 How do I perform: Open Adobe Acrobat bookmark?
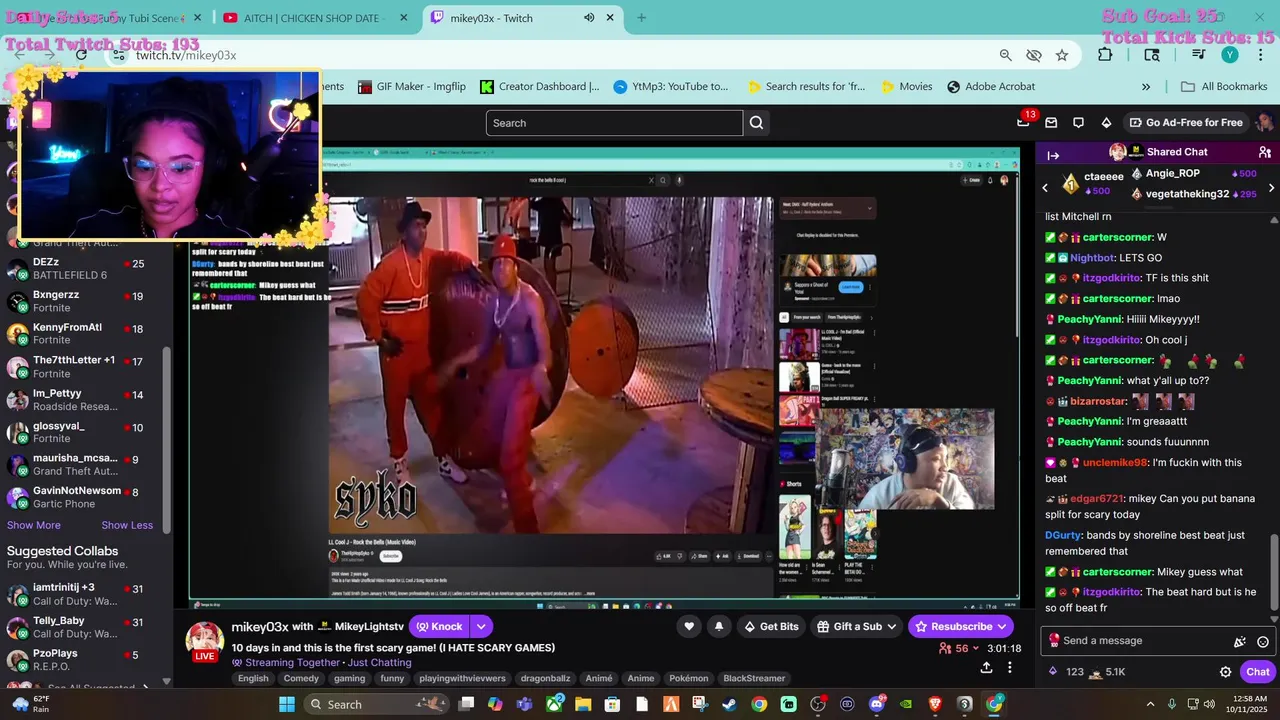click(x=991, y=87)
